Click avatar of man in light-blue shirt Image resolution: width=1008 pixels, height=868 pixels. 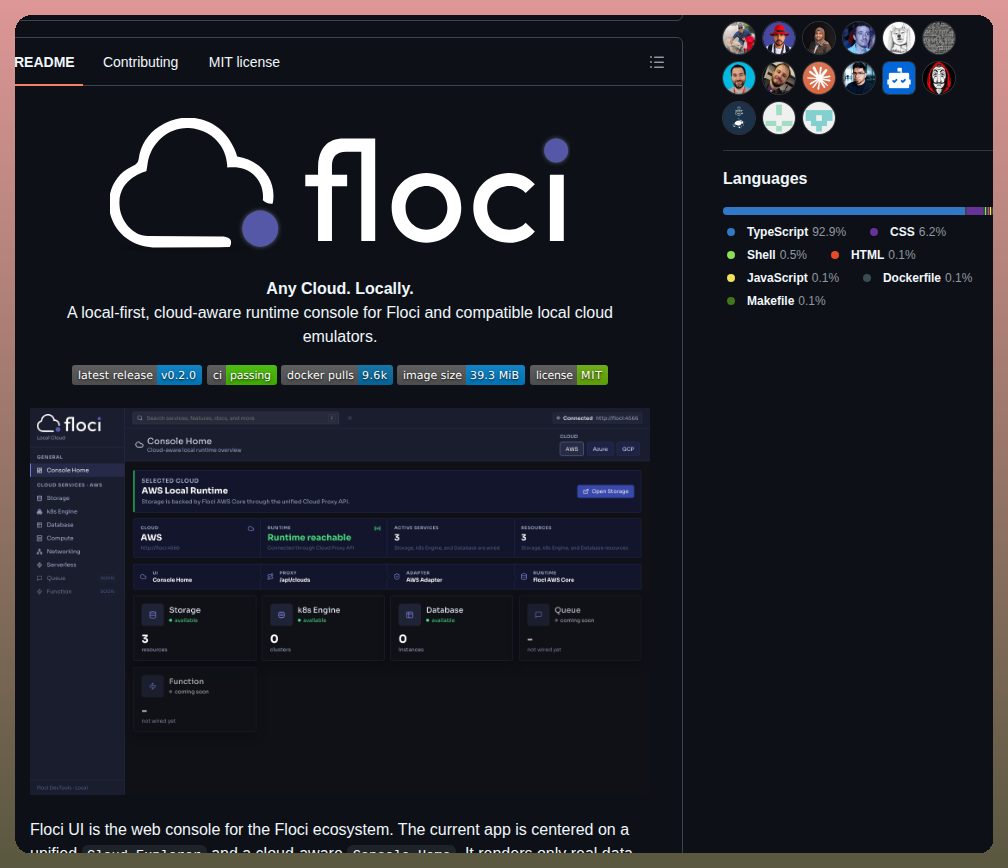[x=859, y=38]
